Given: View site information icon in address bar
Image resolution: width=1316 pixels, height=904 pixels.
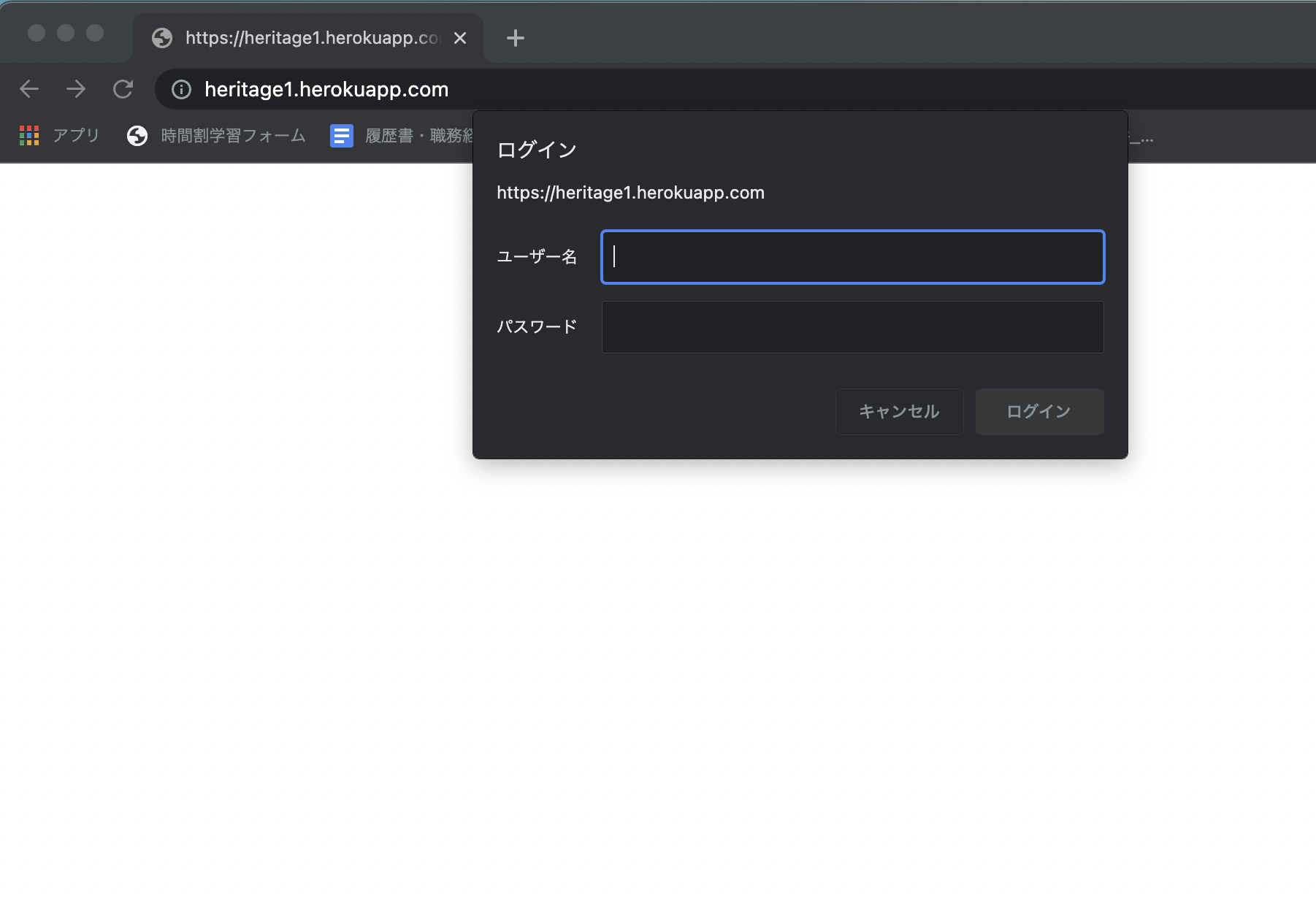Looking at the screenshot, I should pos(181,89).
